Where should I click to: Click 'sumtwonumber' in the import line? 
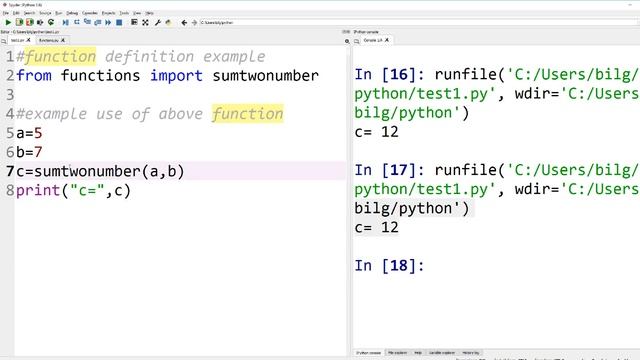(265, 76)
